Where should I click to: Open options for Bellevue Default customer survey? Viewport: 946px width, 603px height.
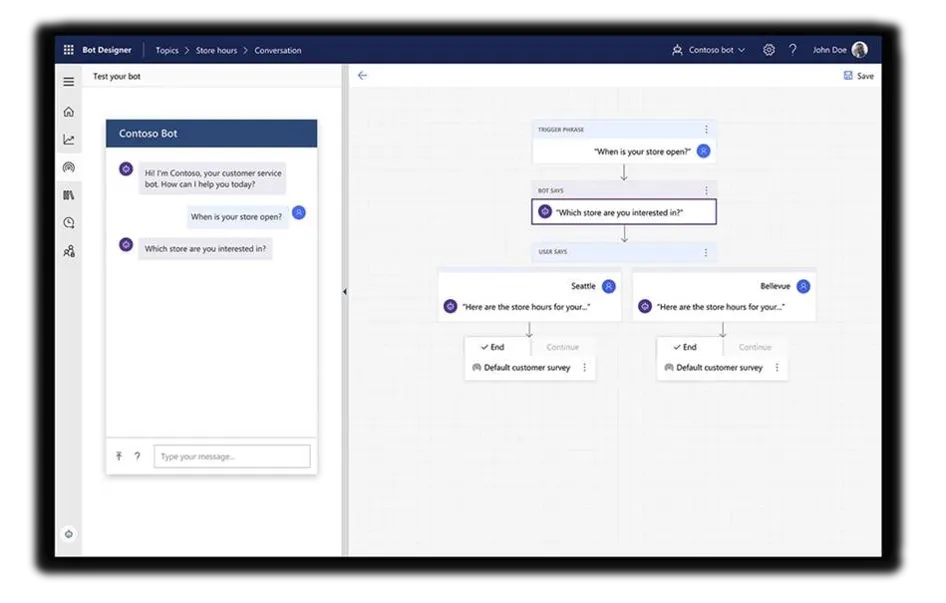[x=777, y=368]
